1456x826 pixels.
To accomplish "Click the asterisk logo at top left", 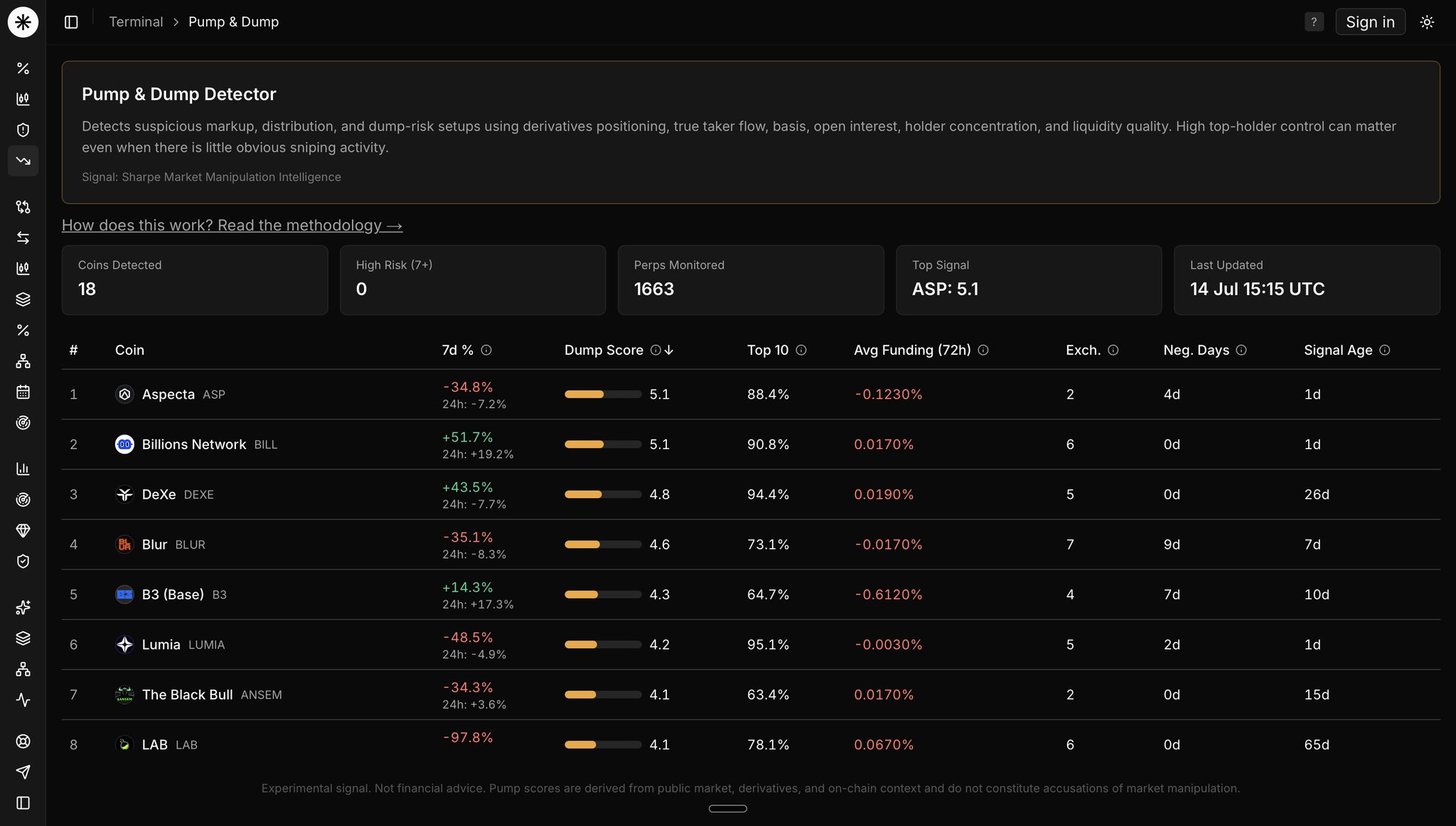I will pyautogui.click(x=23, y=22).
